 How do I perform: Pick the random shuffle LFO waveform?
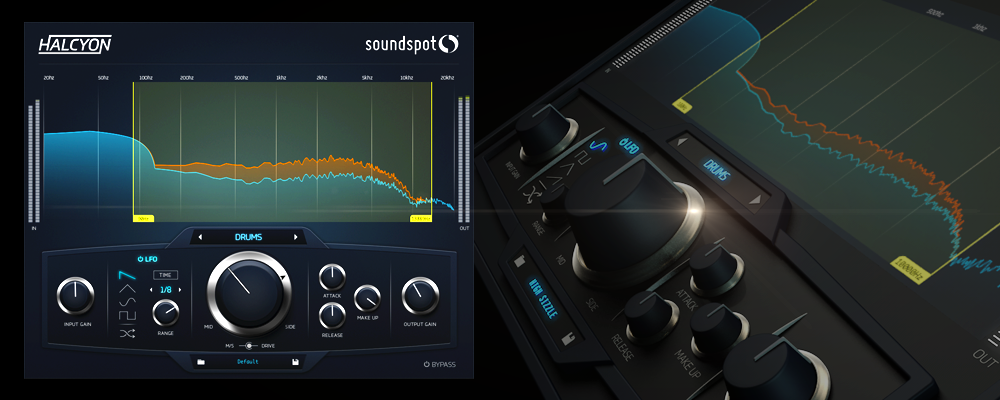tap(126, 333)
